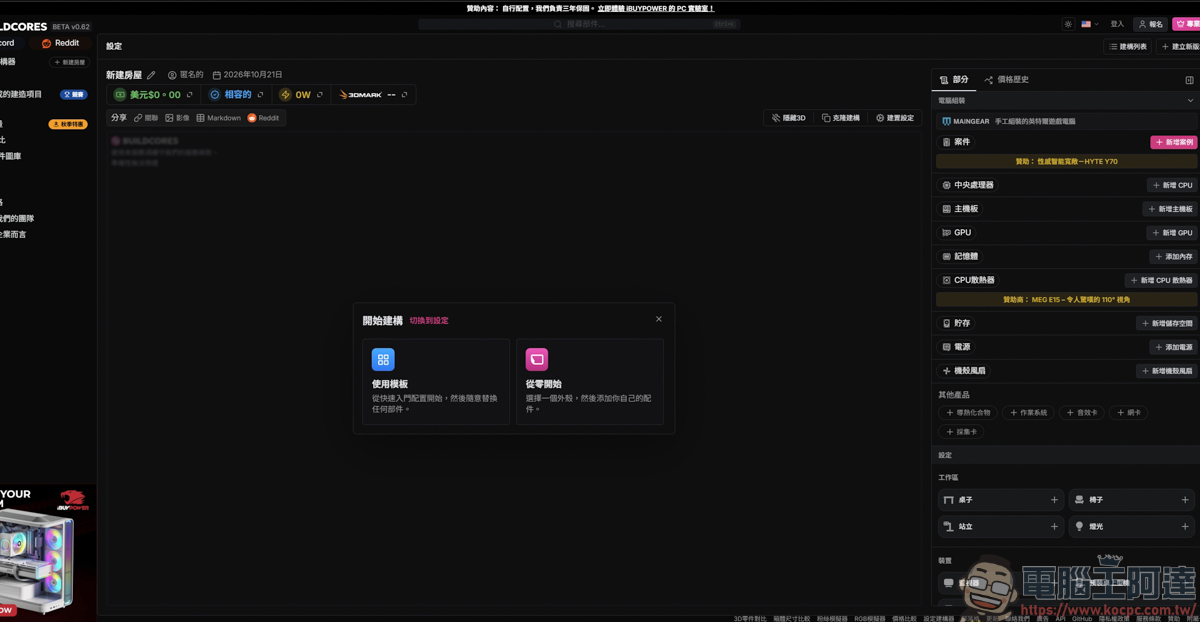Screen dimensions: 1200x622
Task: Click the 電源 power supply category icon
Action: click(x=946, y=347)
